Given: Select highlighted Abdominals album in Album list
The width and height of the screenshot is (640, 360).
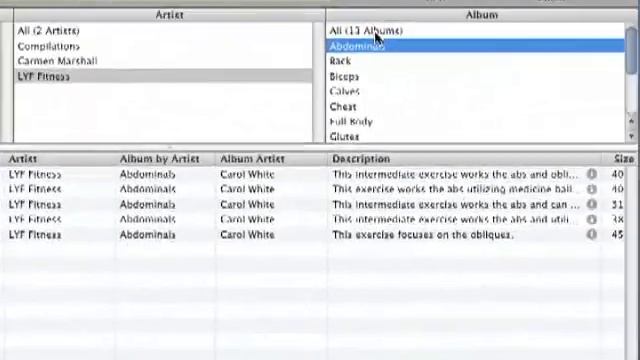Looking at the screenshot, I should [475, 46].
